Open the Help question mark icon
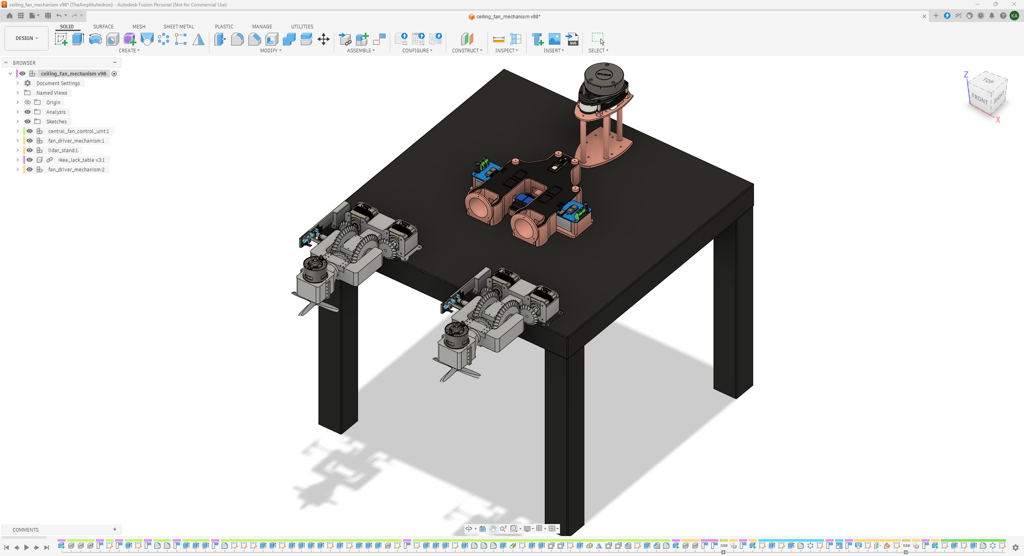 [x=1002, y=16]
